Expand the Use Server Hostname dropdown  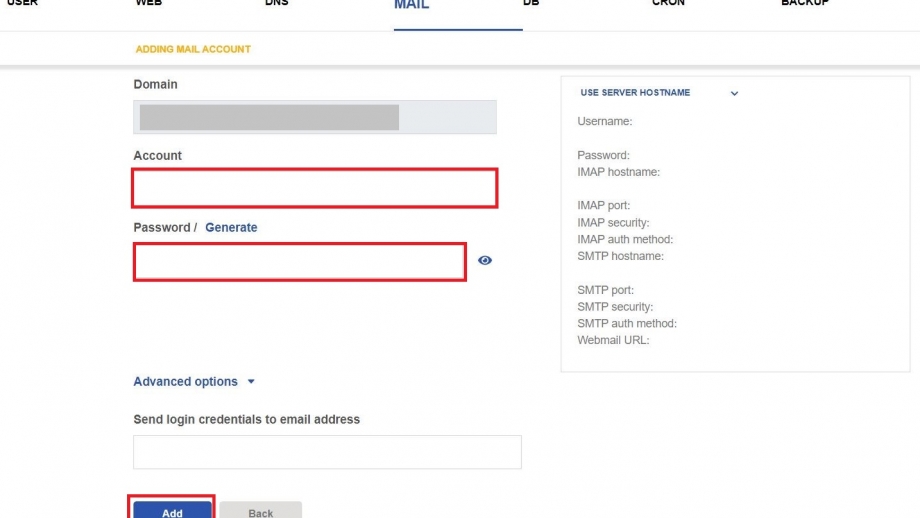coord(659,93)
